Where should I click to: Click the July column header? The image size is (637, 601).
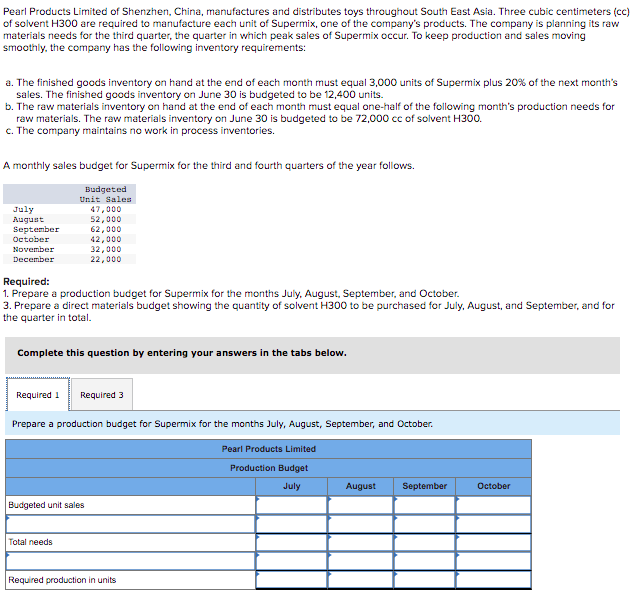click(292, 486)
